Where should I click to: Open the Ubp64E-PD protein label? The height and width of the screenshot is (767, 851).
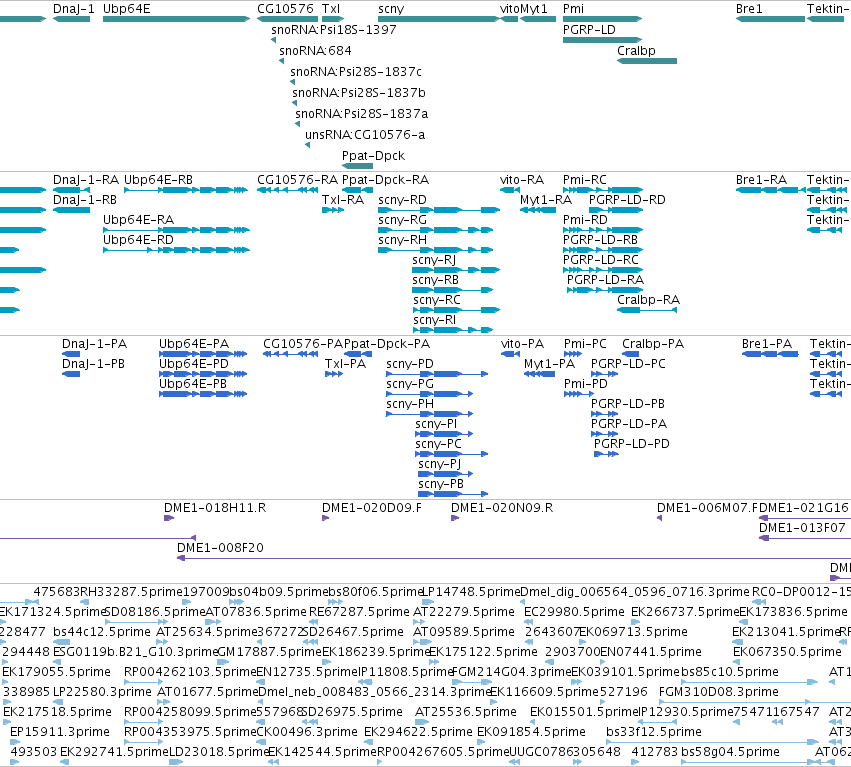point(194,364)
